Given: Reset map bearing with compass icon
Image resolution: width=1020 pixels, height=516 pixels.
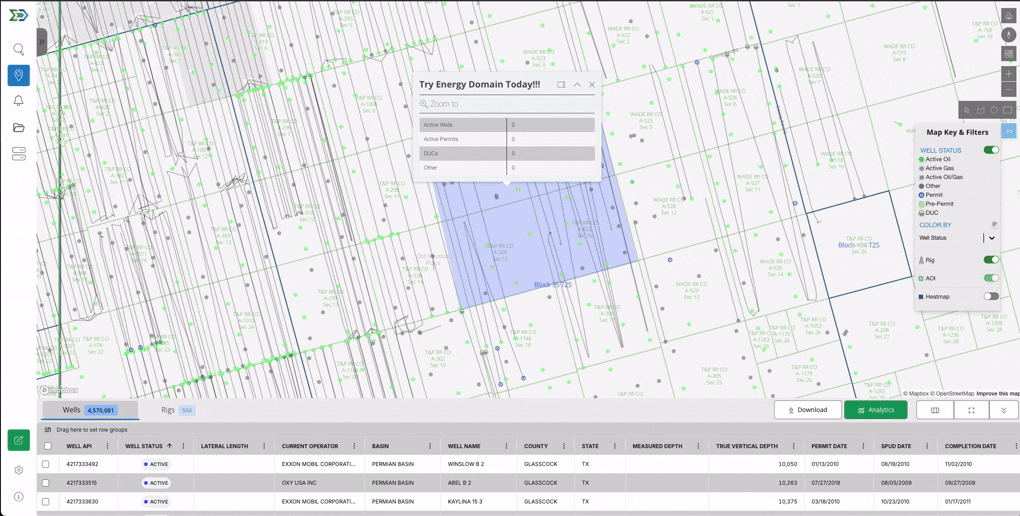Looking at the screenshot, I should (1009, 34).
